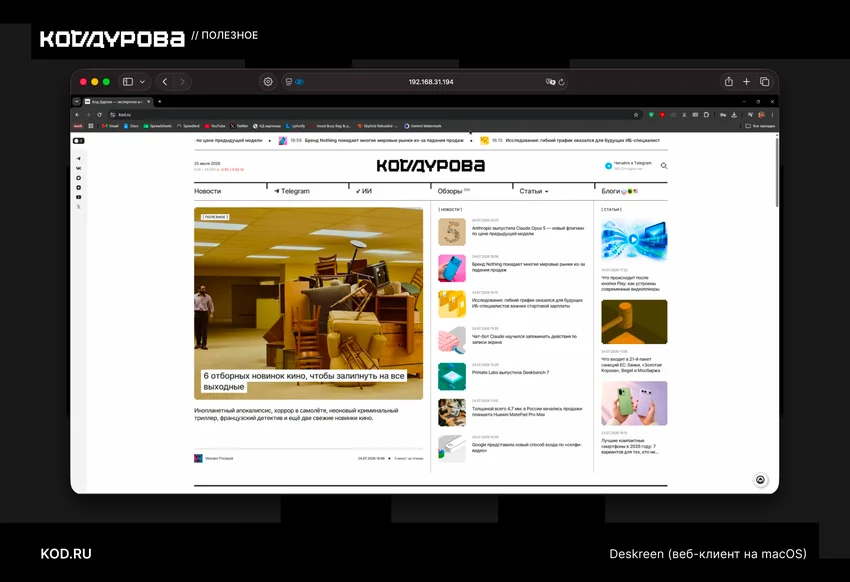The height and width of the screenshot is (582, 850).
Task: Expand the Все закладки bookmarks folder
Action: (x=760, y=126)
